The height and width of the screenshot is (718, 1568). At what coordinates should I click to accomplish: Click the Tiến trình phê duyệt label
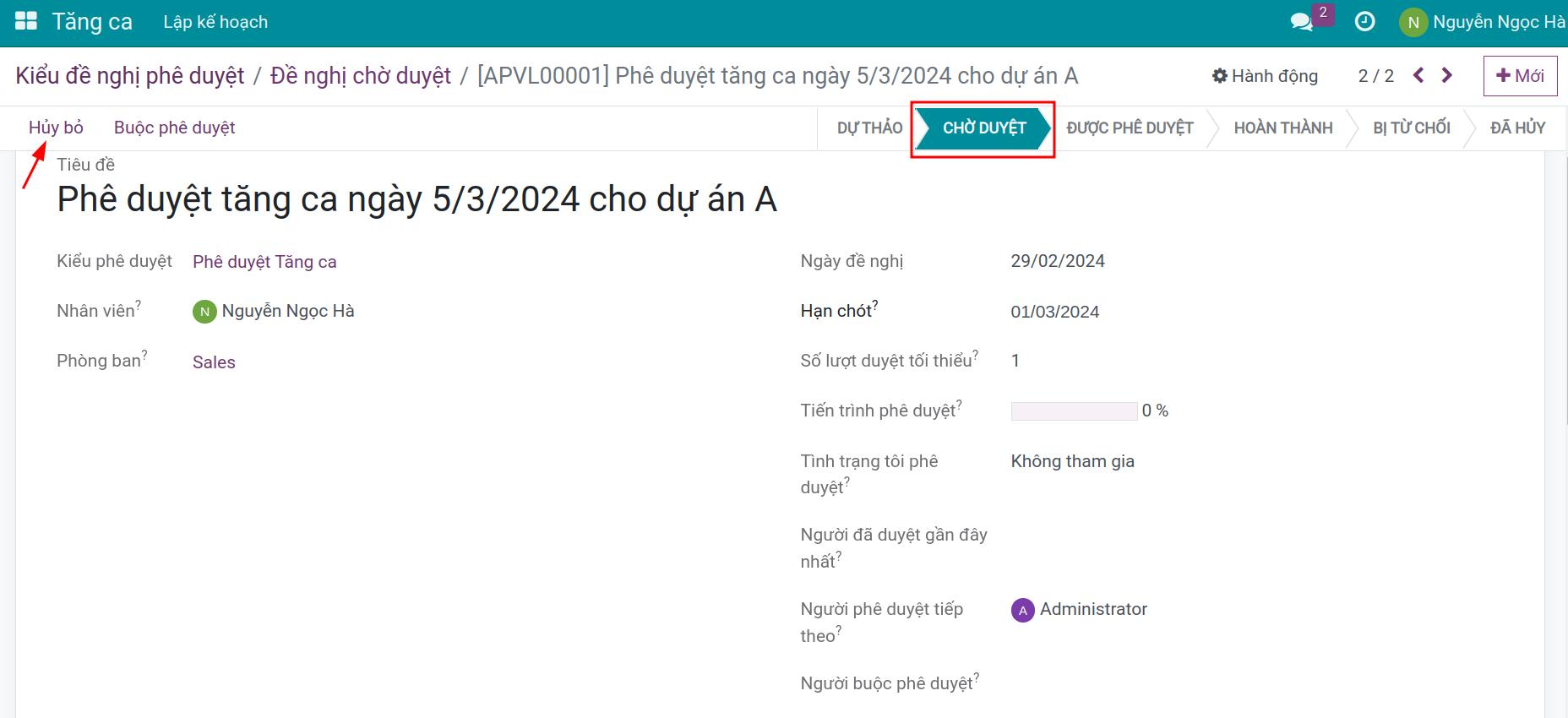pos(881,410)
